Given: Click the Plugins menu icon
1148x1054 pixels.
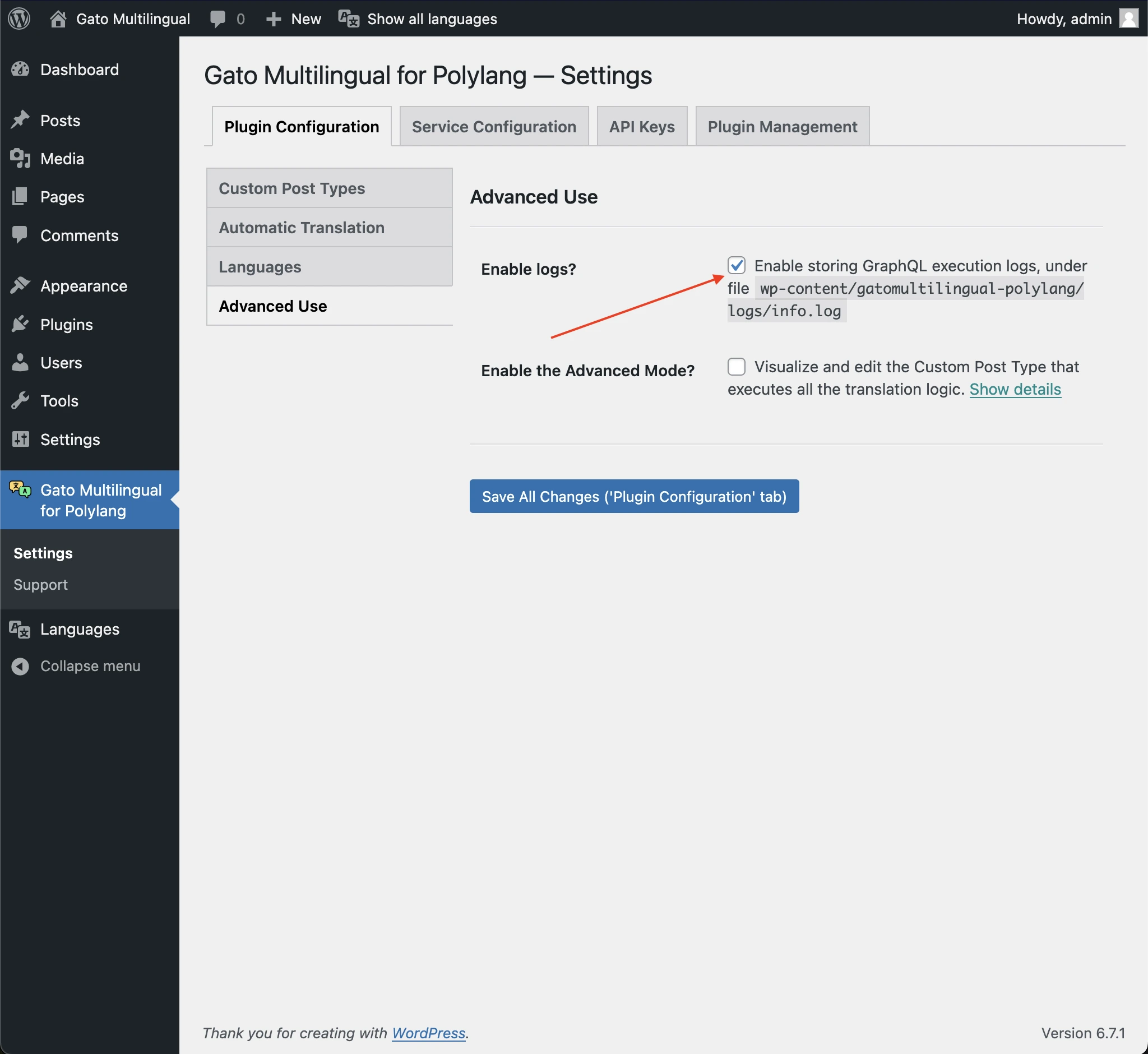Looking at the screenshot, I should (19, 324).
